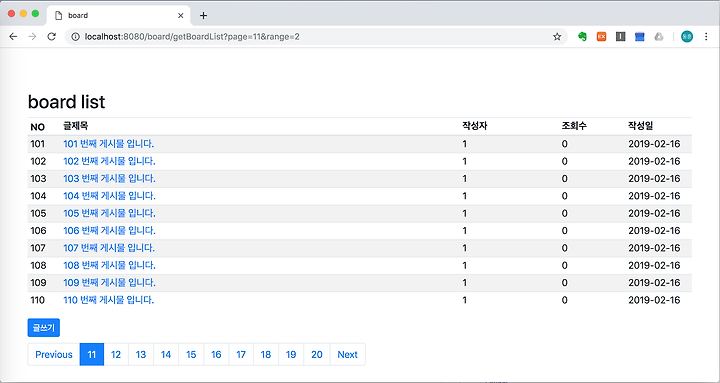Reload the current page
Screen dimensions: 720x383
tap(51, 37)
